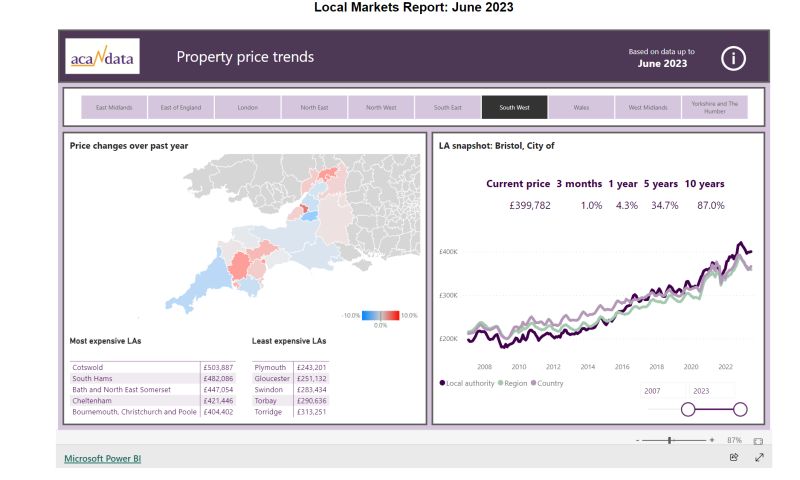Open the Microsoft Power BI link

(x=103, y=458)
